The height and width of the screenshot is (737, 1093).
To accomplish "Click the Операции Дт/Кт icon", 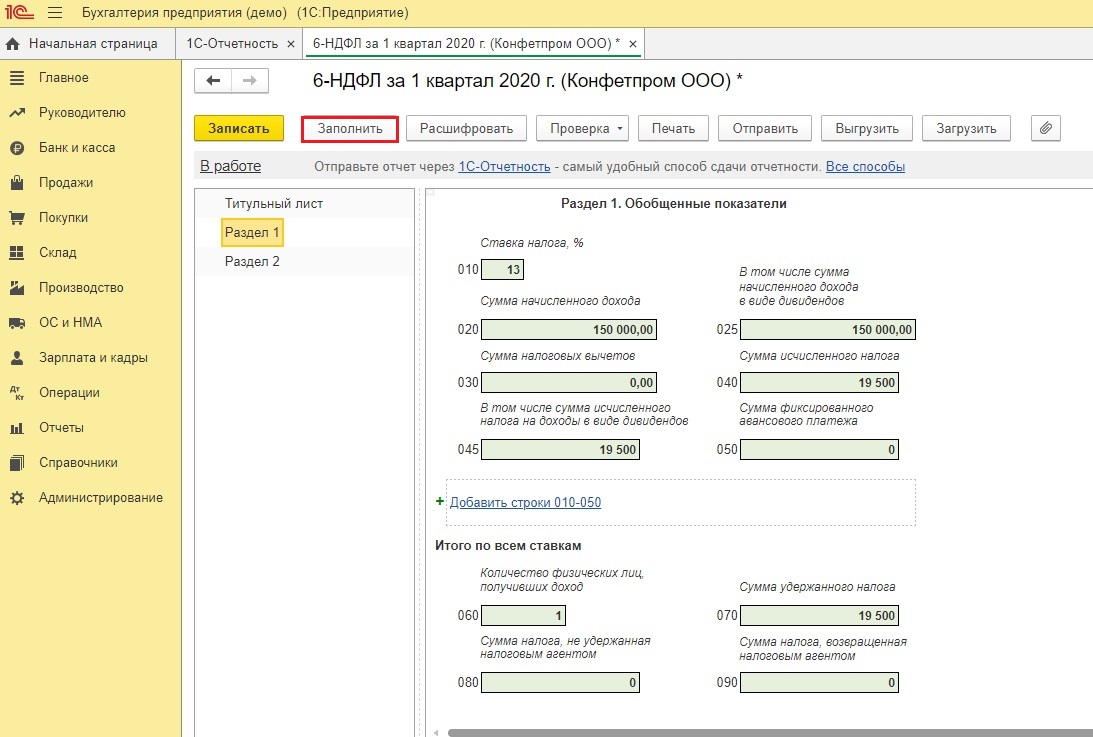I will (x=17, y=393).
